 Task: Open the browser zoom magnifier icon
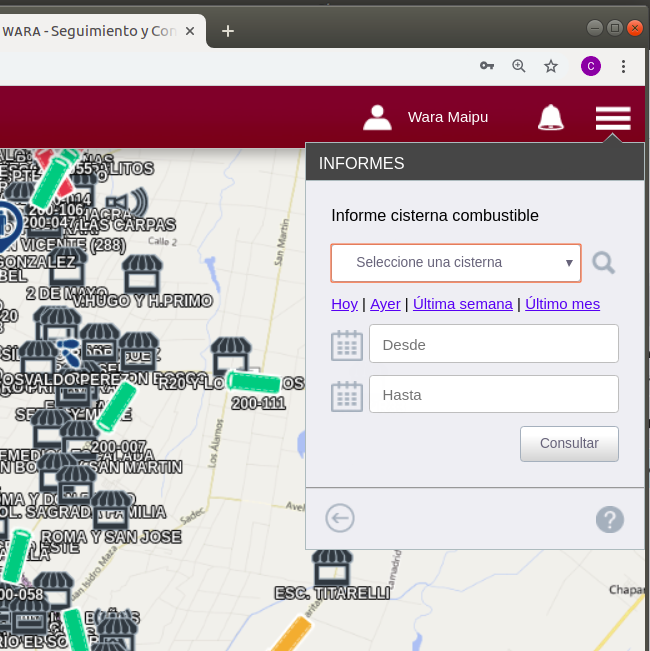pos(519,66)
